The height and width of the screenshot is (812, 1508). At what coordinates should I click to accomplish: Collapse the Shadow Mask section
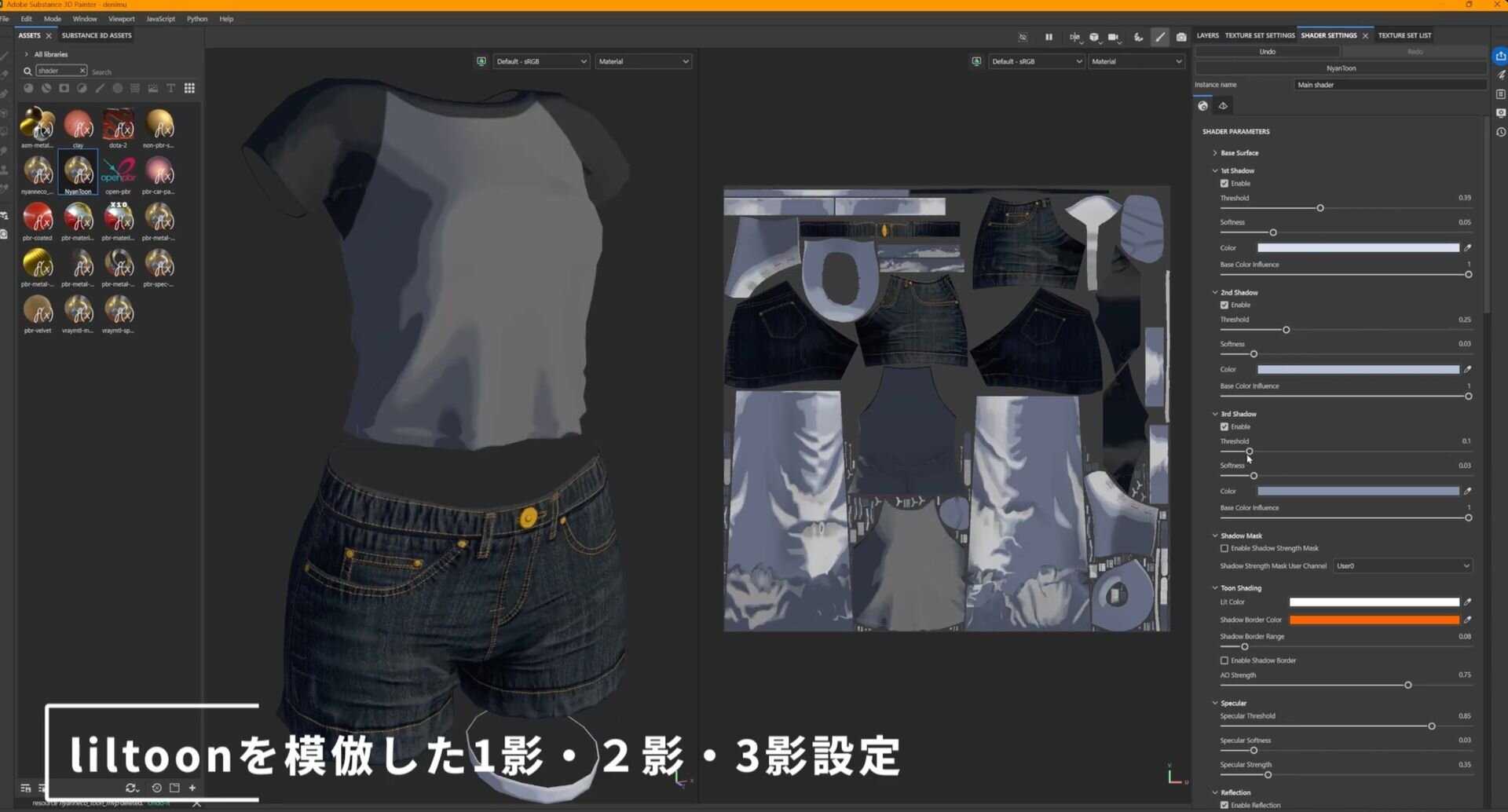(1215, 536)
